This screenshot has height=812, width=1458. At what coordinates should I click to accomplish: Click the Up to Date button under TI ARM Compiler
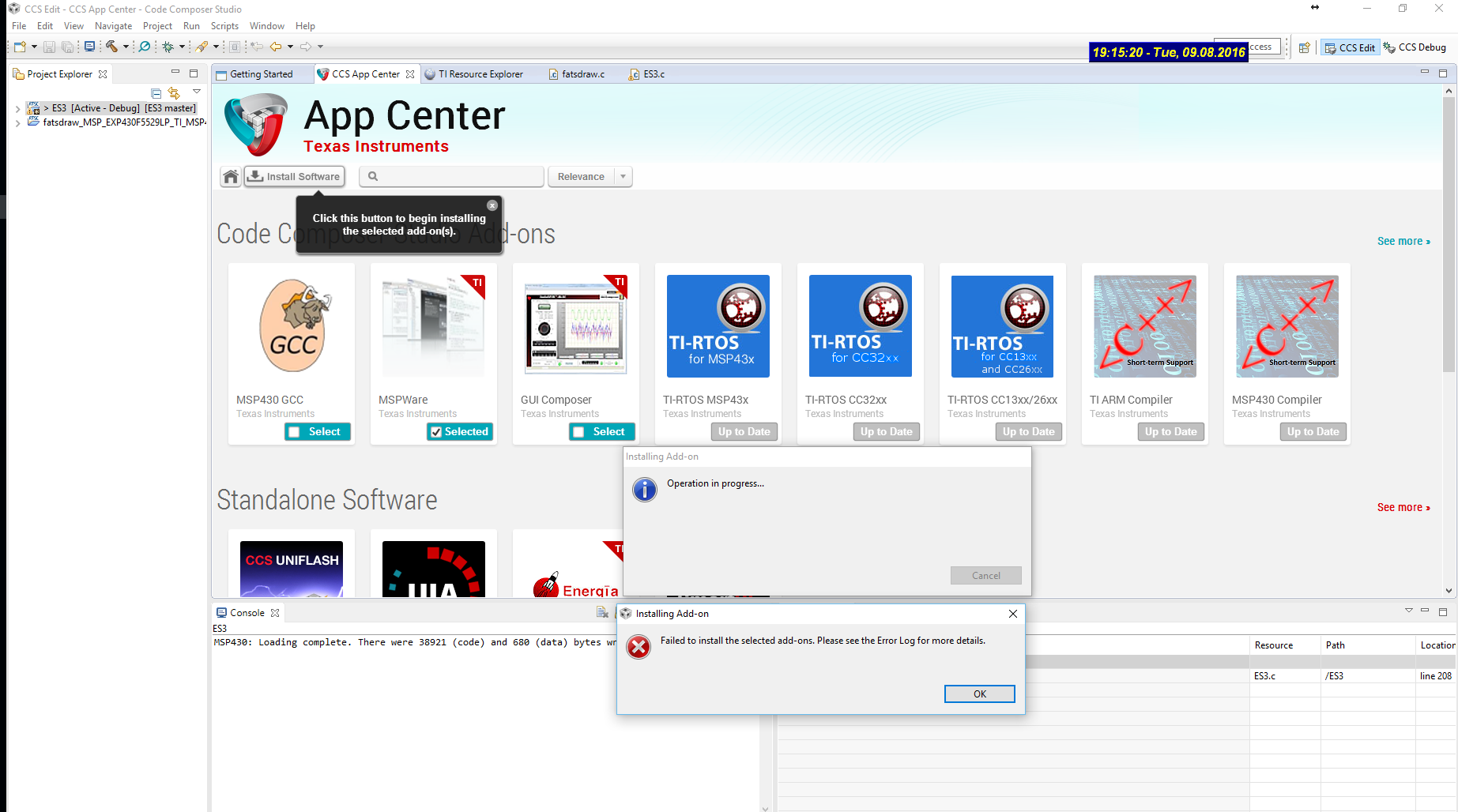coord(1171,432)
